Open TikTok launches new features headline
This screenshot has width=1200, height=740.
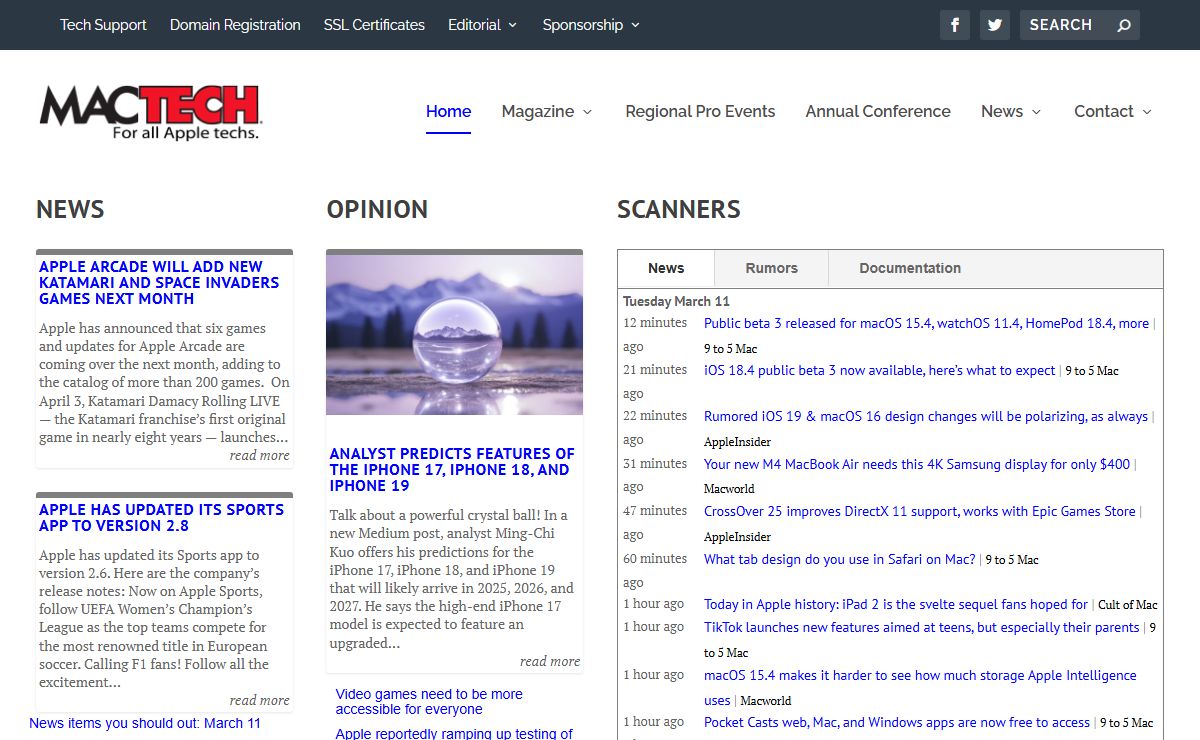pyautogui.click(x=922, y=627)
